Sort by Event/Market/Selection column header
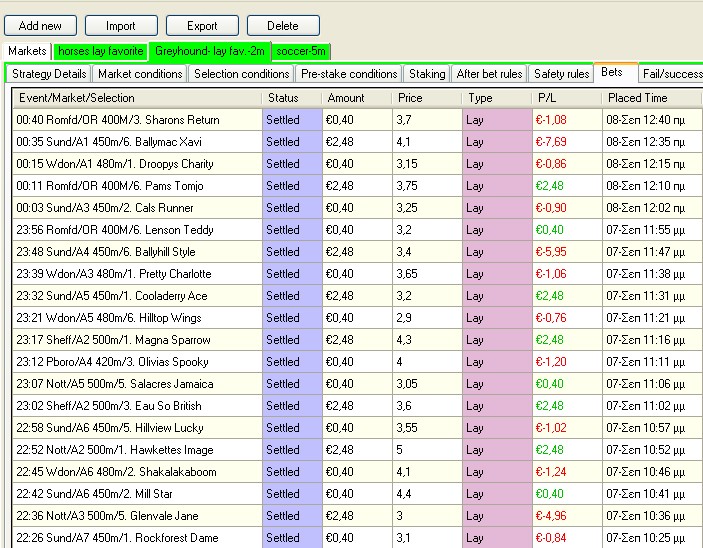The height and width of the screenshot is (548, 703). [137, 98]
